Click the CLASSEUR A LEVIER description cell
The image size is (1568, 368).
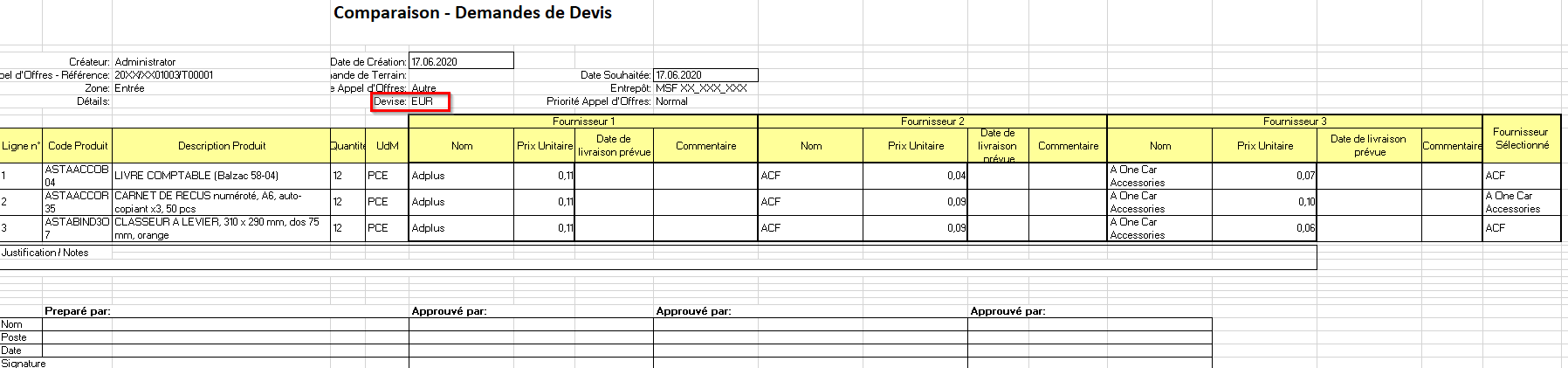tap(222, 228)
